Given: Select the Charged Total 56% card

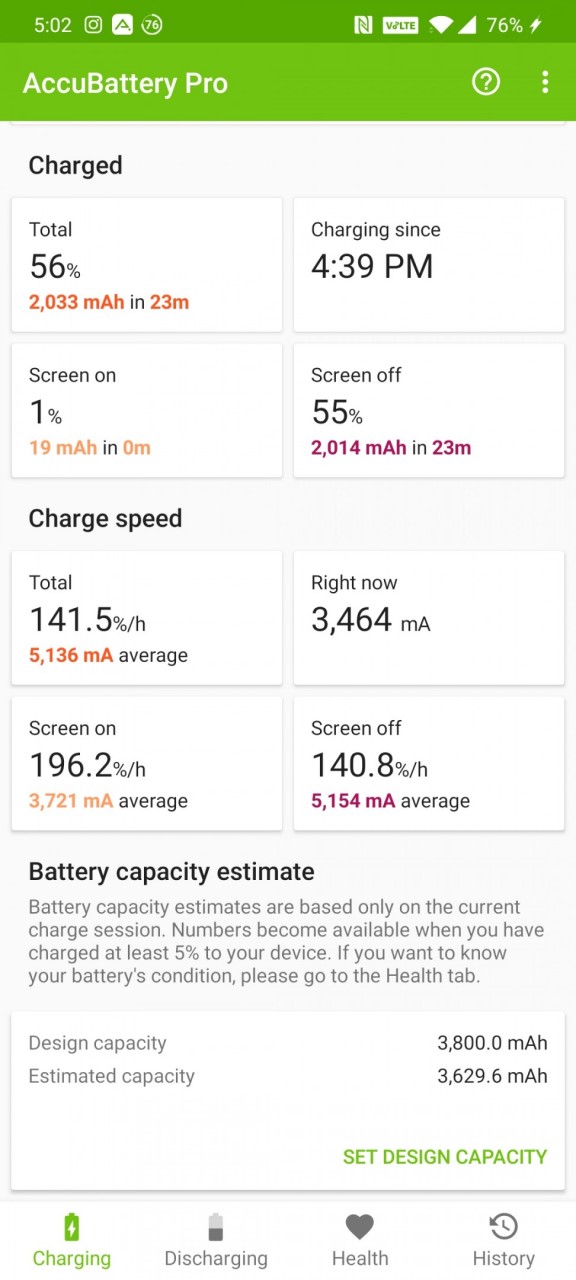Looking at the screenshot, I should [x=147, y=265].
